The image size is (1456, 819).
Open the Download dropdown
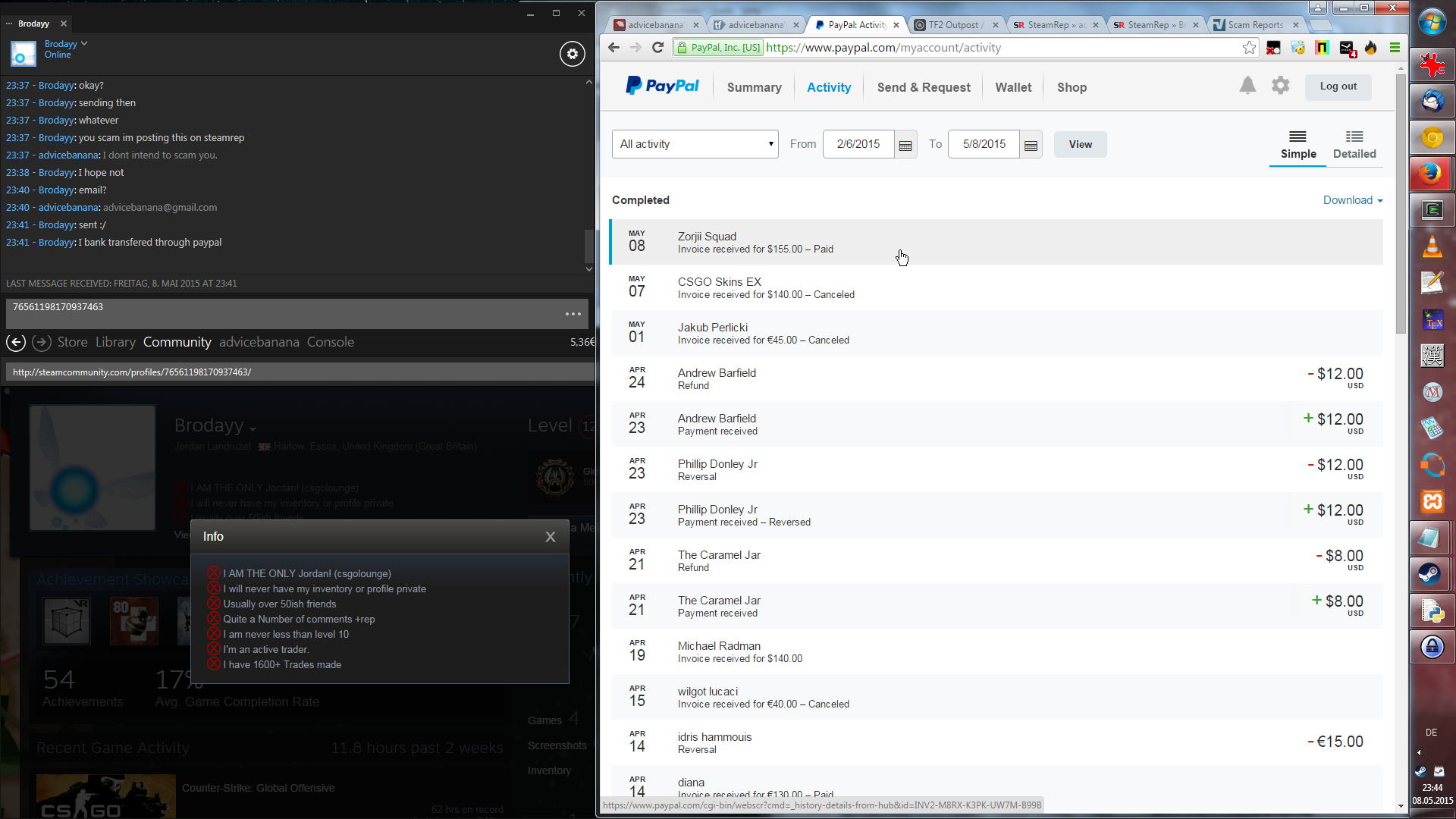click(1353, 200)
